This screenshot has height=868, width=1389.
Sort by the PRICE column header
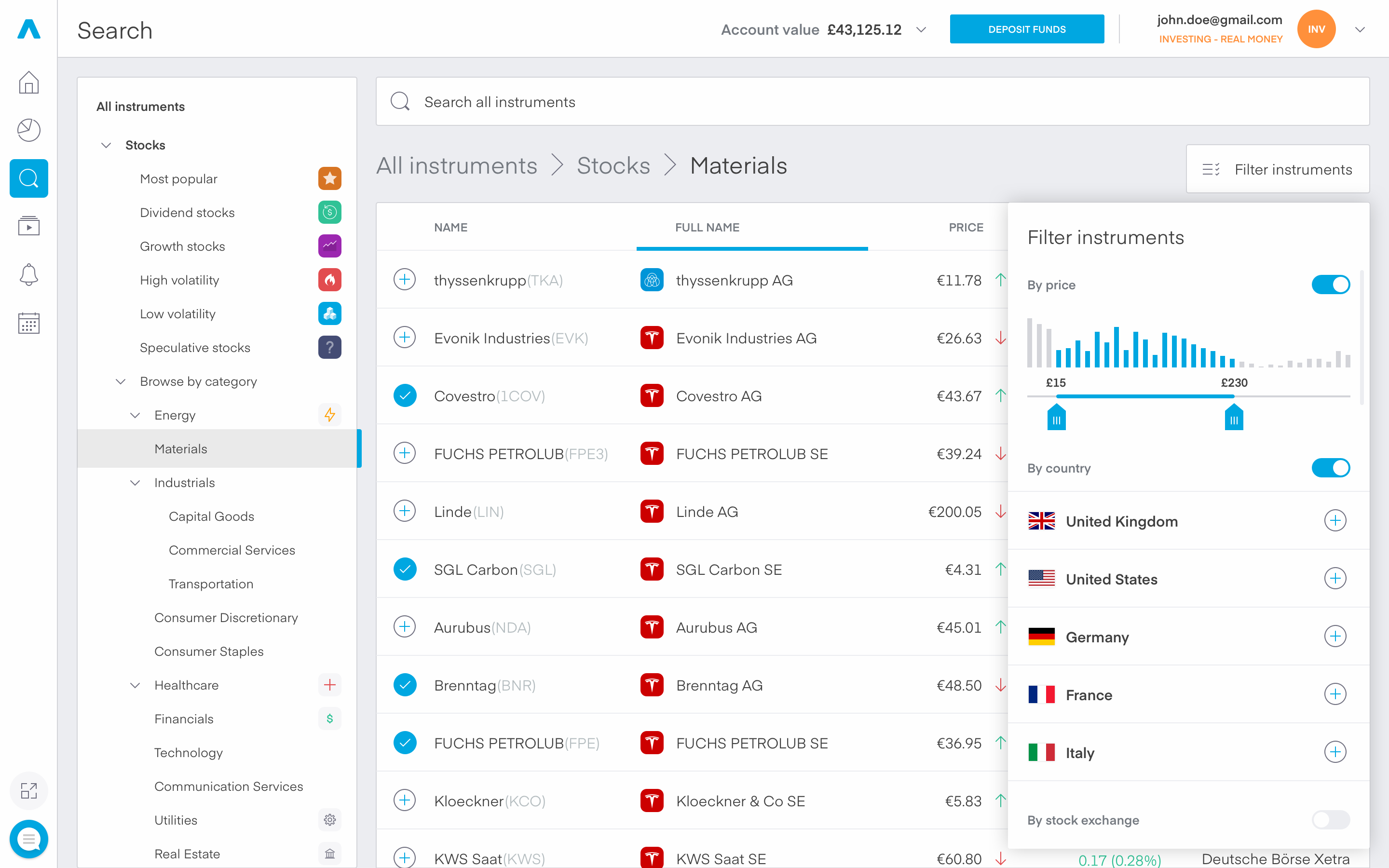click(x=966, y=227)
